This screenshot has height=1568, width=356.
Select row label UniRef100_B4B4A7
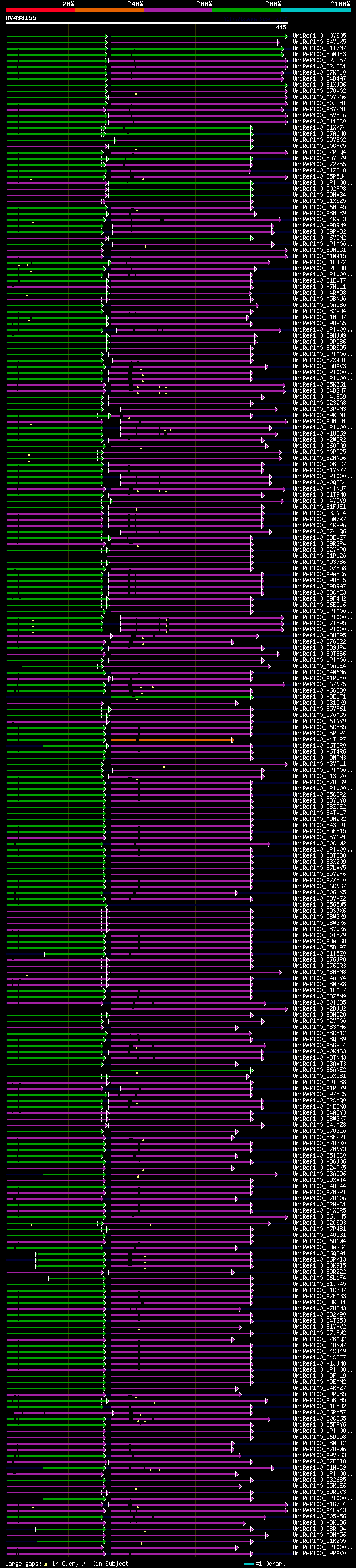319,78
